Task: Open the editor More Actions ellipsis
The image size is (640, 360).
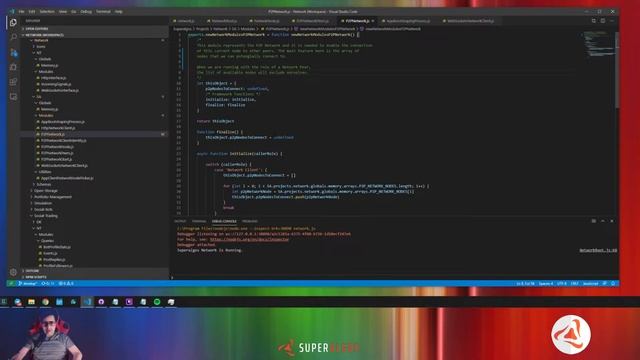Action: point(611,21)
